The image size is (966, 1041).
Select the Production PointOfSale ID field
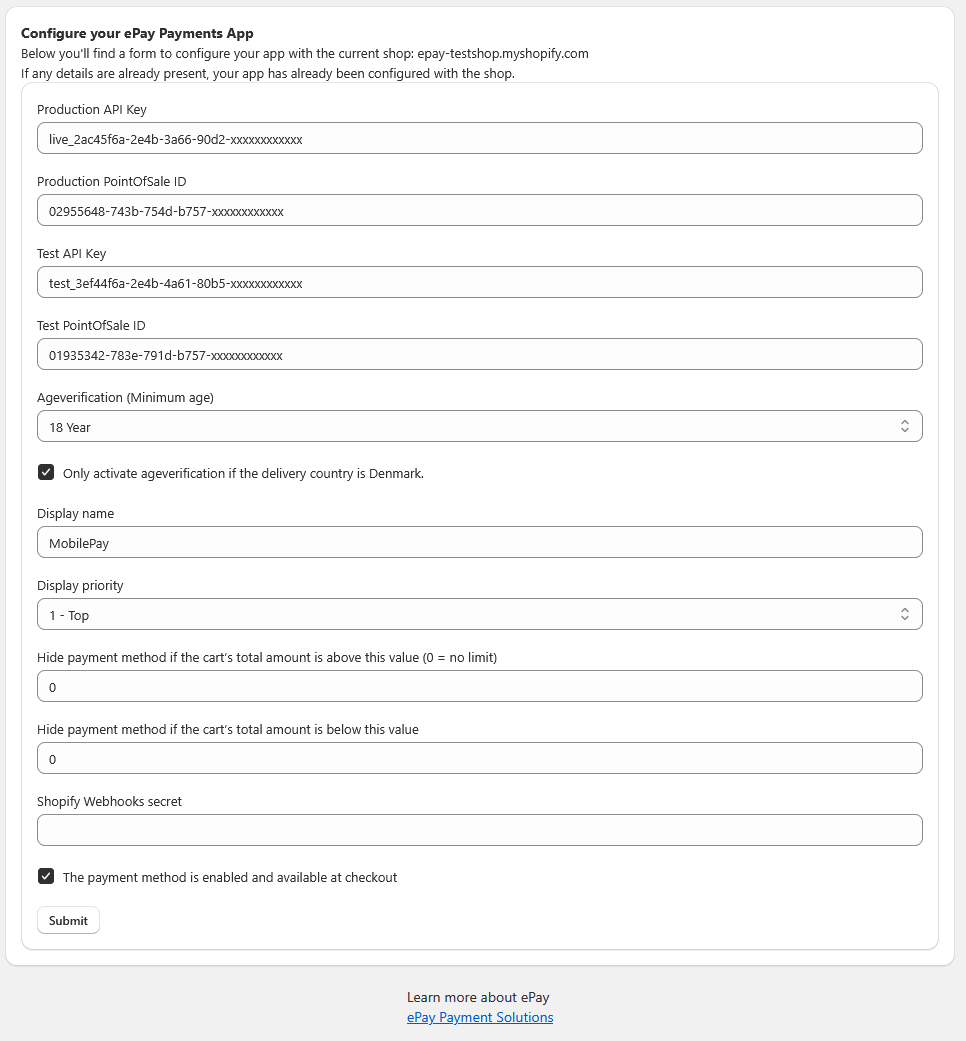click(480, 210)
